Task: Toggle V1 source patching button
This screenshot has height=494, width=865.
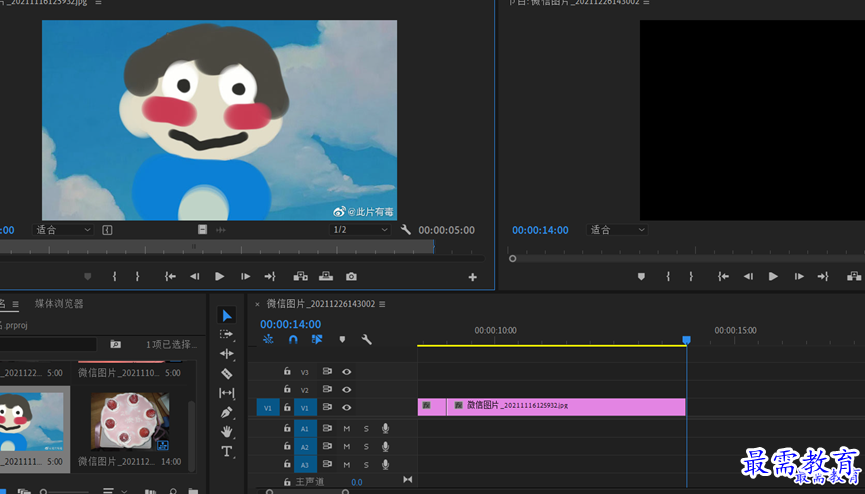Action: (268, 408)
